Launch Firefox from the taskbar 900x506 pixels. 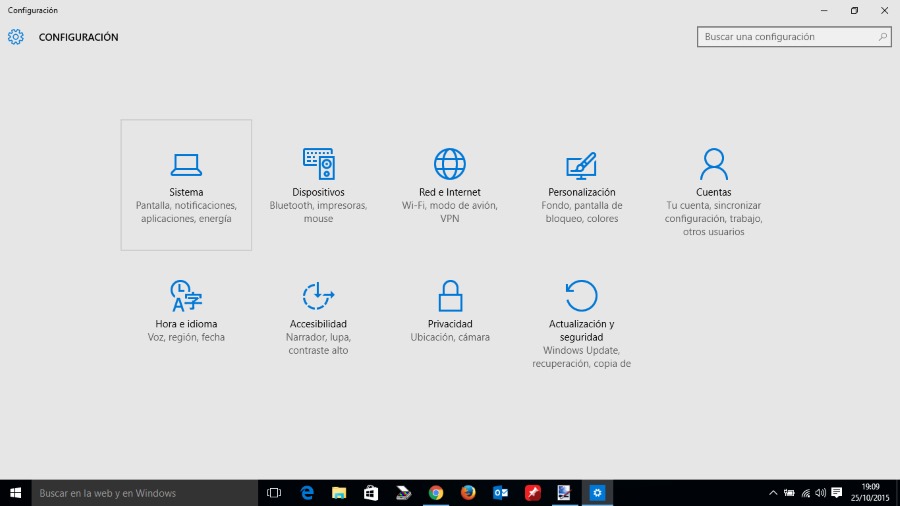tap(468, 493)
